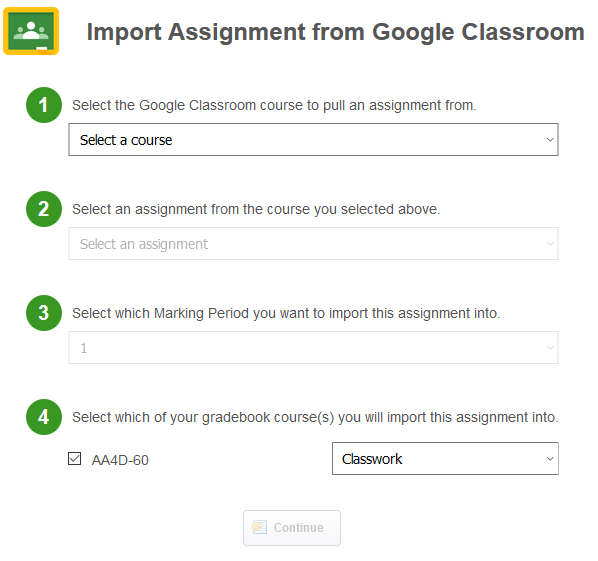Click the Google Classroom logo icon
This screenshot has width=598, height=561.
(31, 31)
